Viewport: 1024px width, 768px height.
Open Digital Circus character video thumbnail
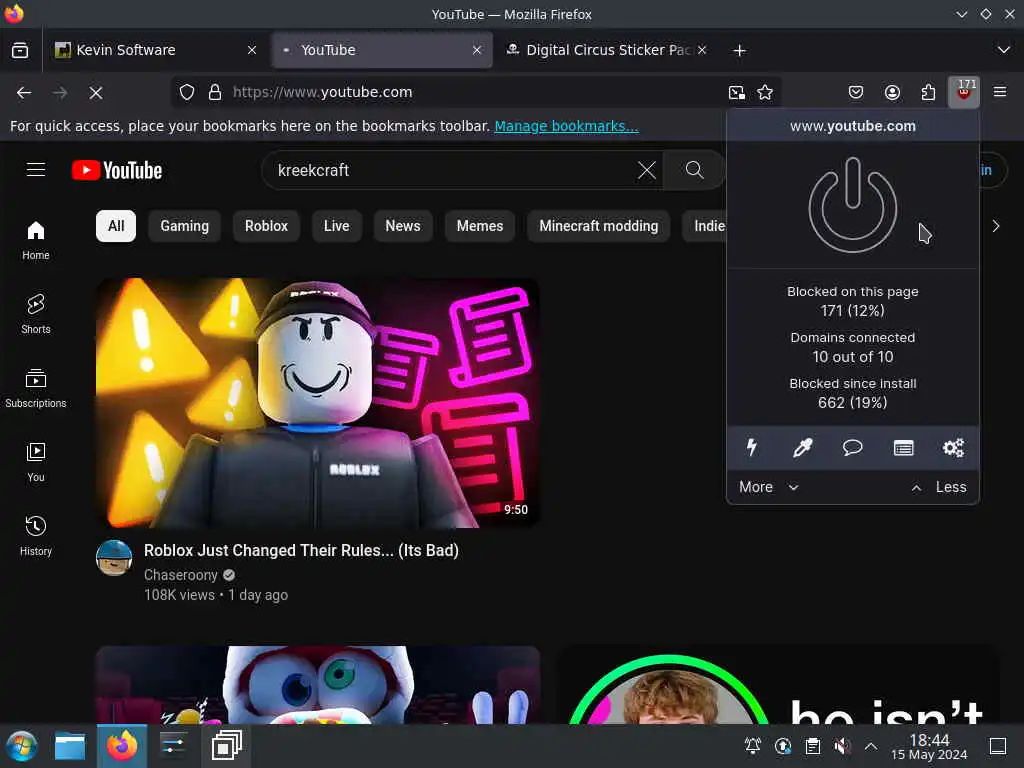tap(318, 684)
